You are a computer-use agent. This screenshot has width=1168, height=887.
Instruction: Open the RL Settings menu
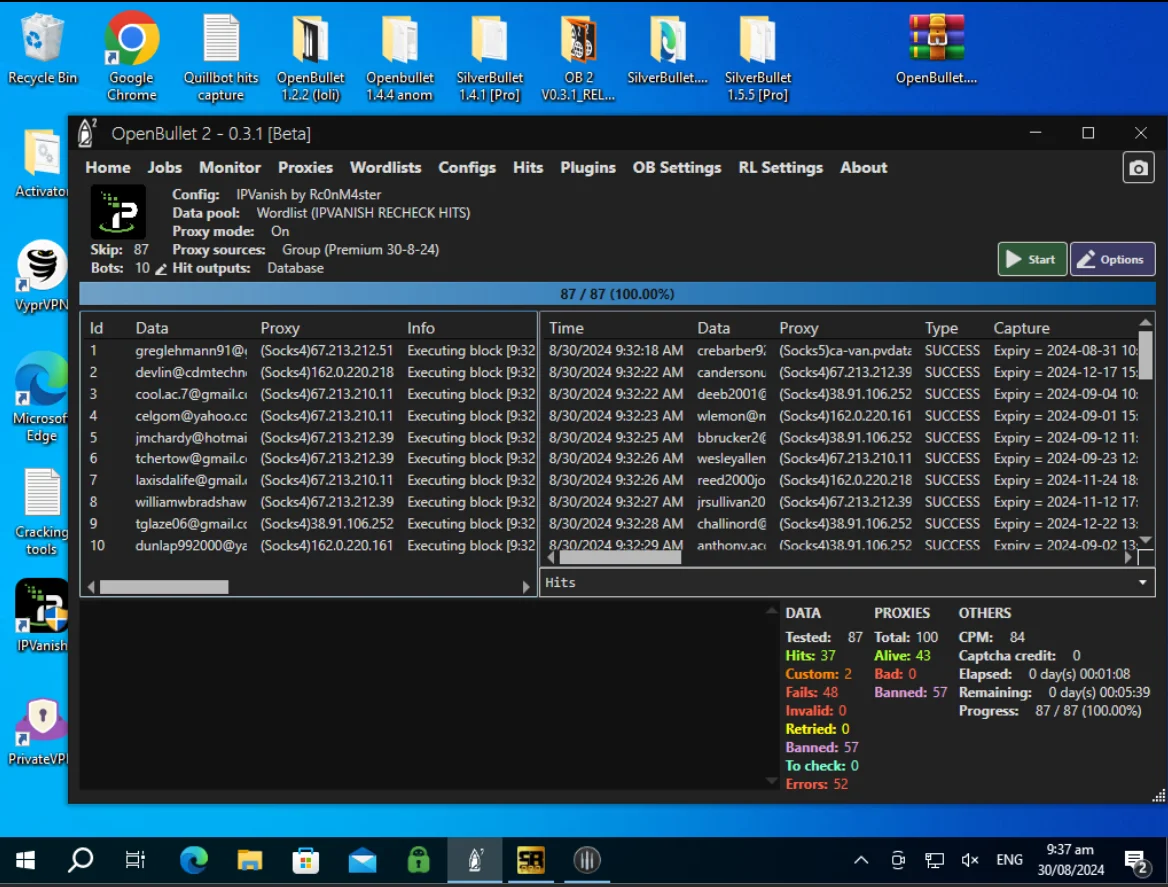[x=781, y=168]
